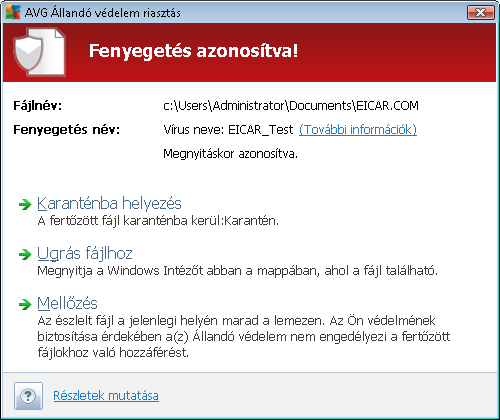The width and height of the screenshot is (500, 420).
Task: Show details via Részletek mutatása
Action: pyautogui.click(x=106, y=396)
